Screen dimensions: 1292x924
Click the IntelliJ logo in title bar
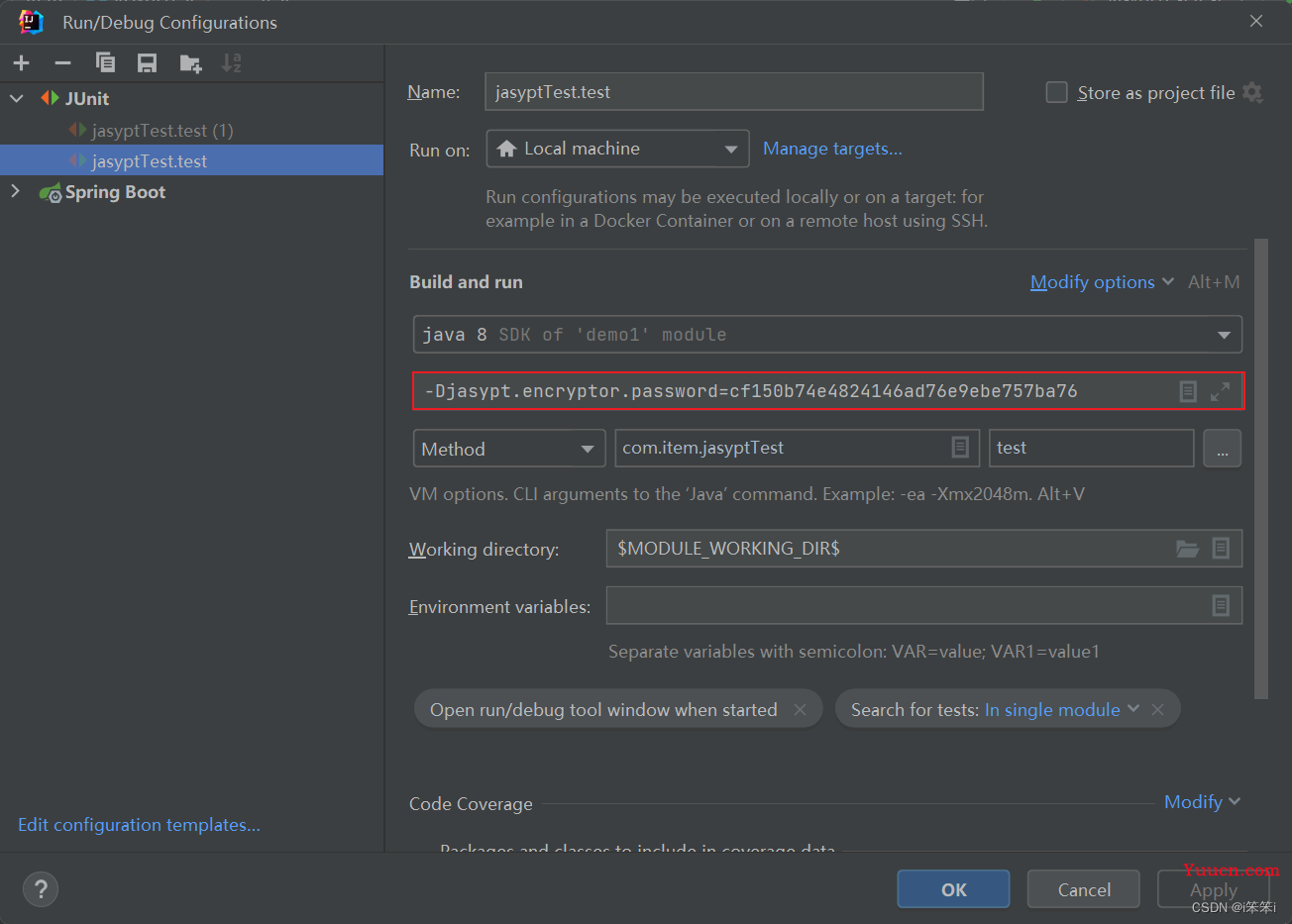point(31,22)
